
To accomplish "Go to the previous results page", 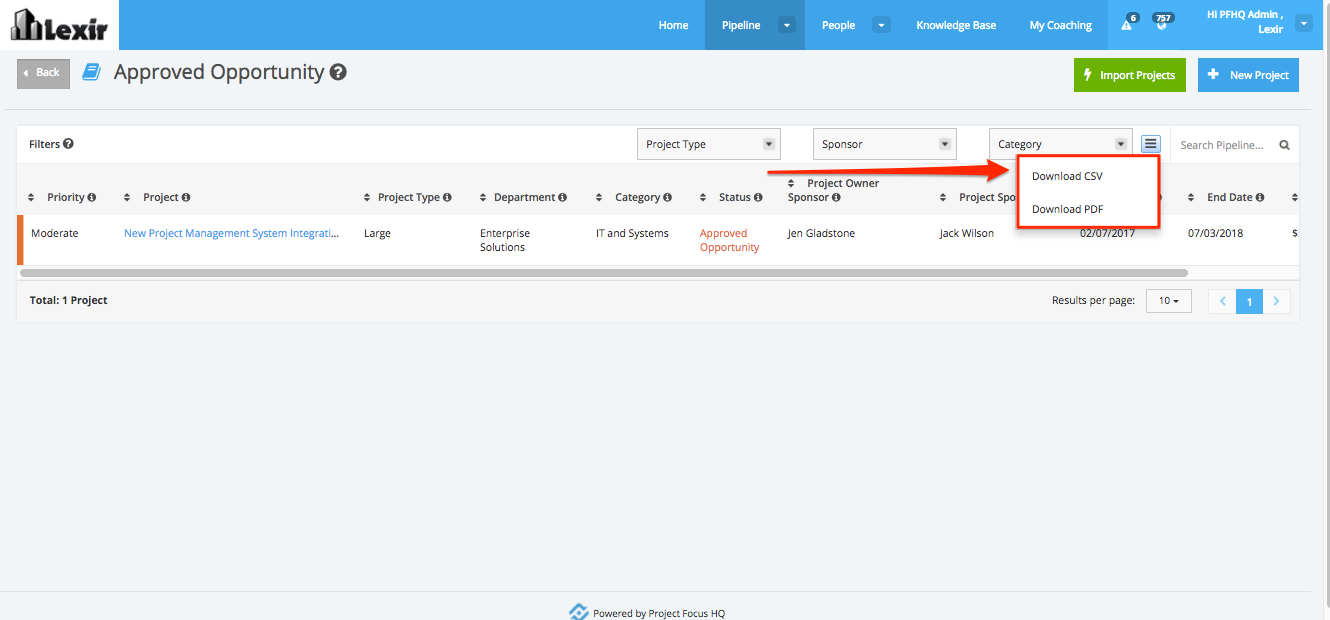I will coord(1222,301).
